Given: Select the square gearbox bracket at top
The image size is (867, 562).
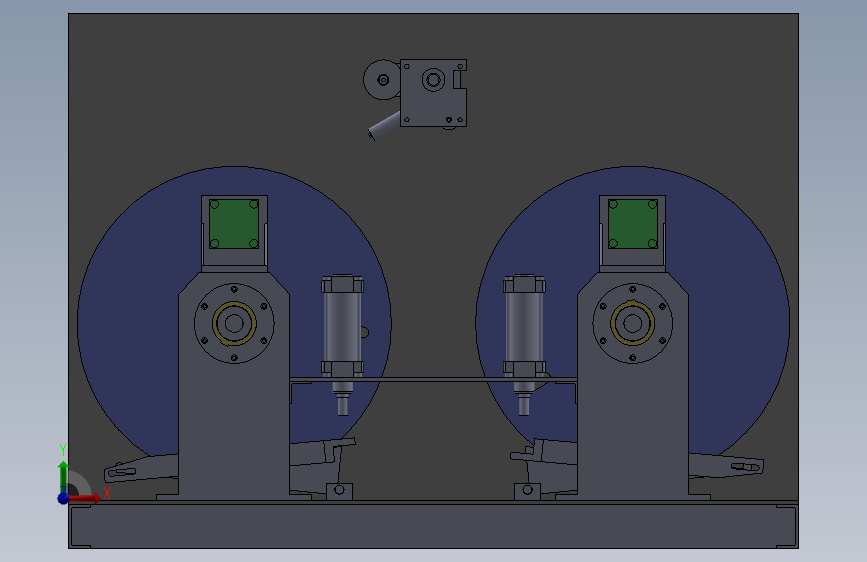Looking at the screenshot, I should coord(433,93).
